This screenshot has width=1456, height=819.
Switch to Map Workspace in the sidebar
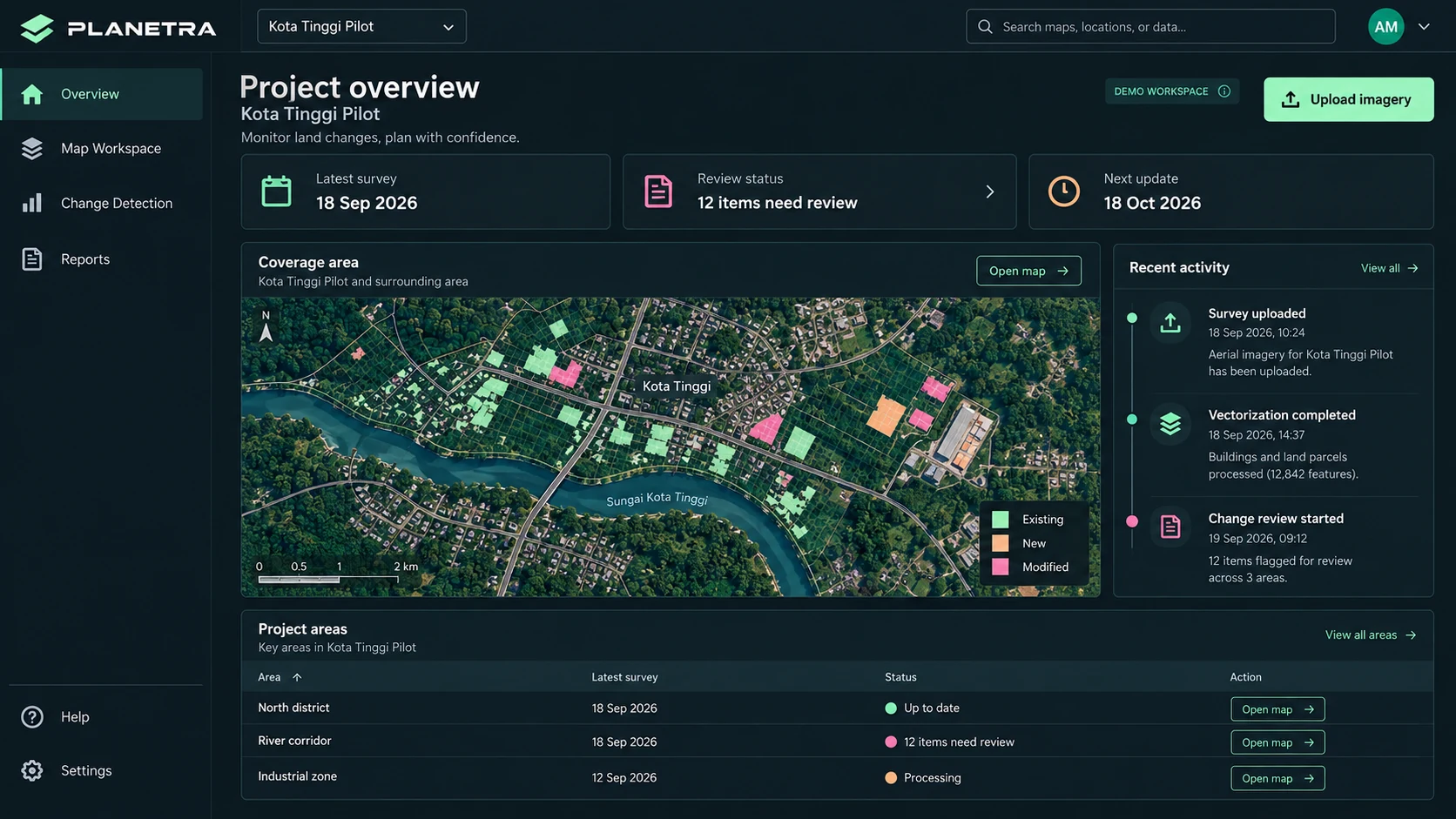click(x=102, y=149)
